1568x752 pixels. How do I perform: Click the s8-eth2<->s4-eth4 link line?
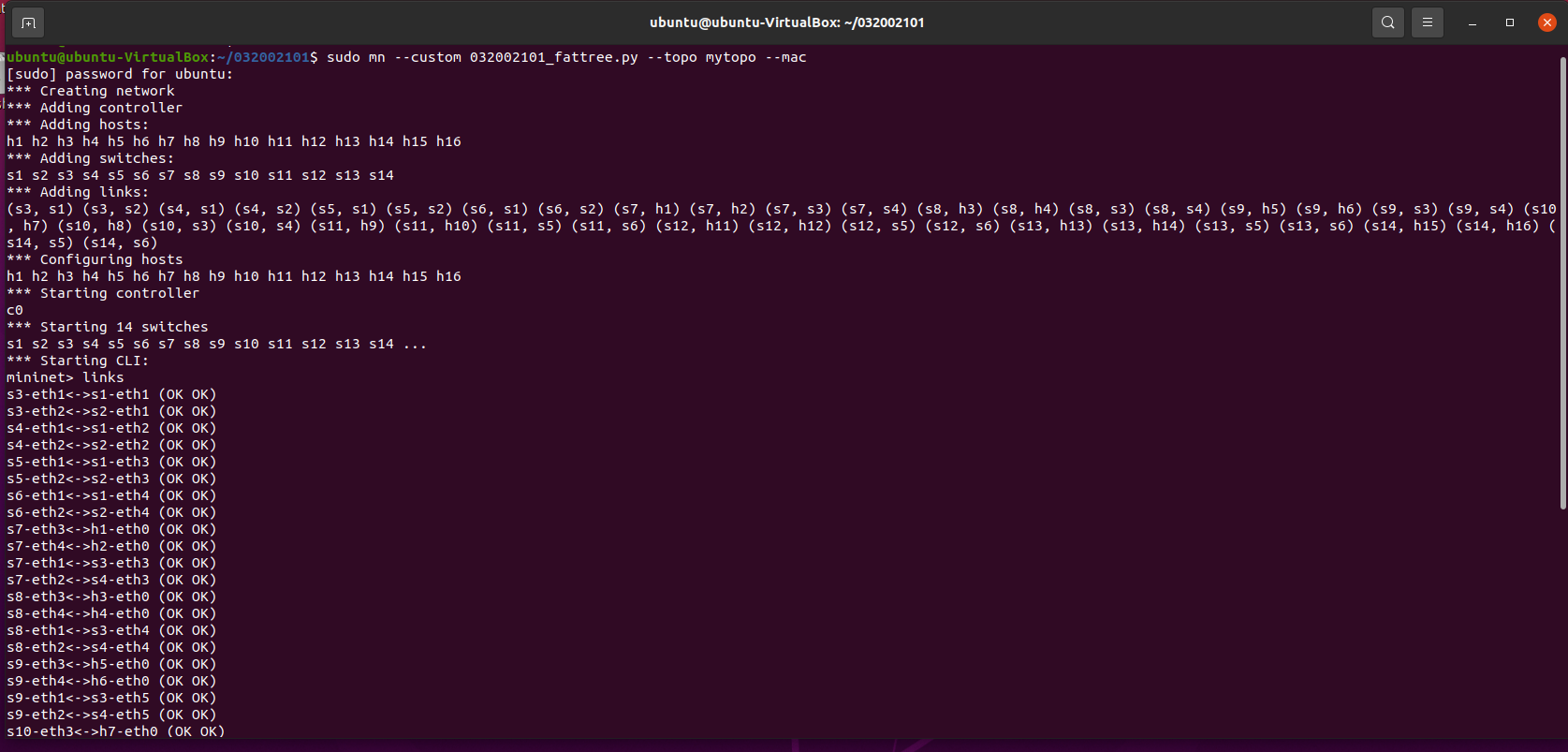[x=111, y=647]
